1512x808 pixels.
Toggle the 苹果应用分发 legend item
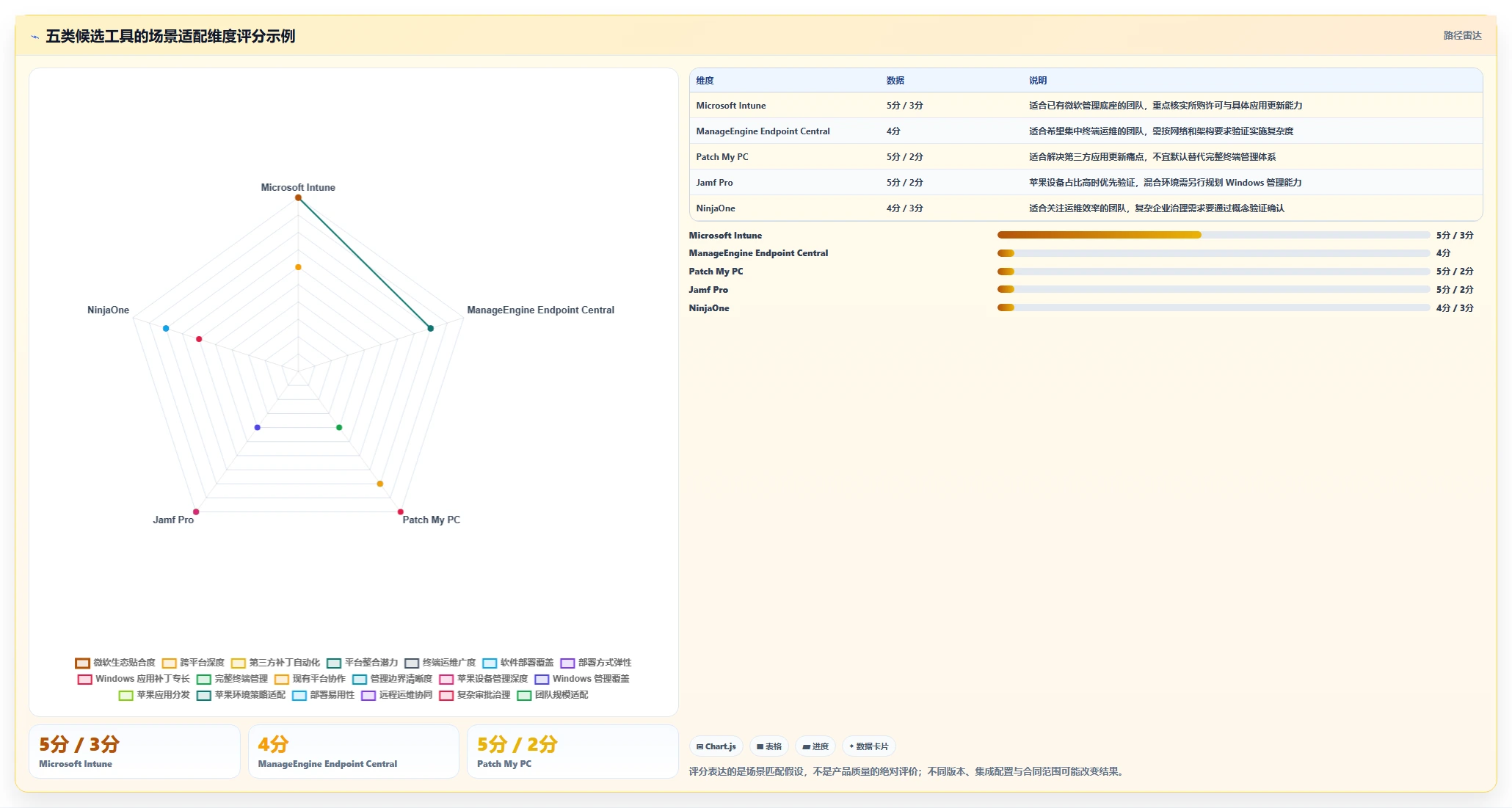(x=154, y=695)
